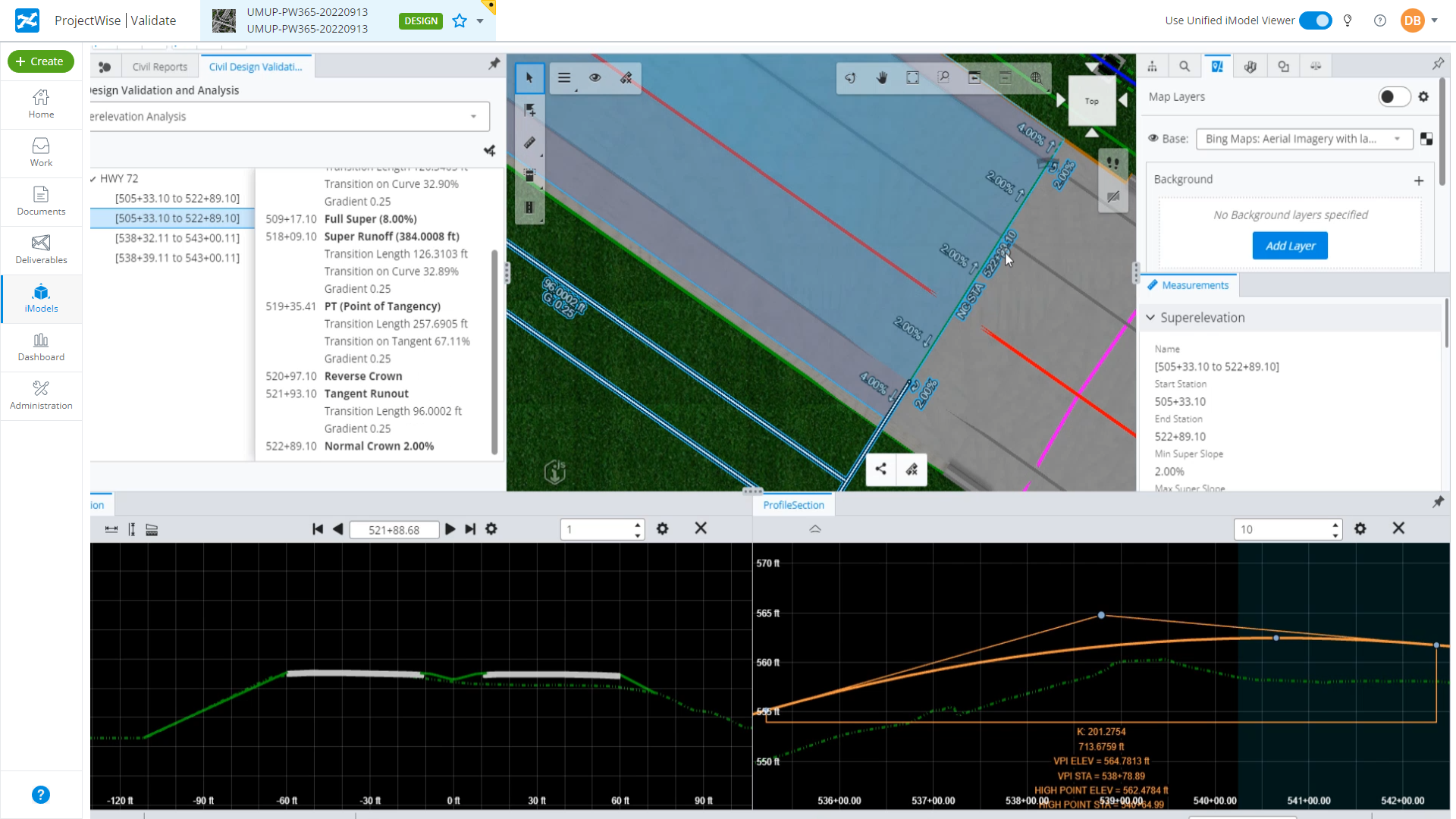This screenshot has width=1456, height=819.
Task: Click the Add Layer button
Action: (1289, 246)
